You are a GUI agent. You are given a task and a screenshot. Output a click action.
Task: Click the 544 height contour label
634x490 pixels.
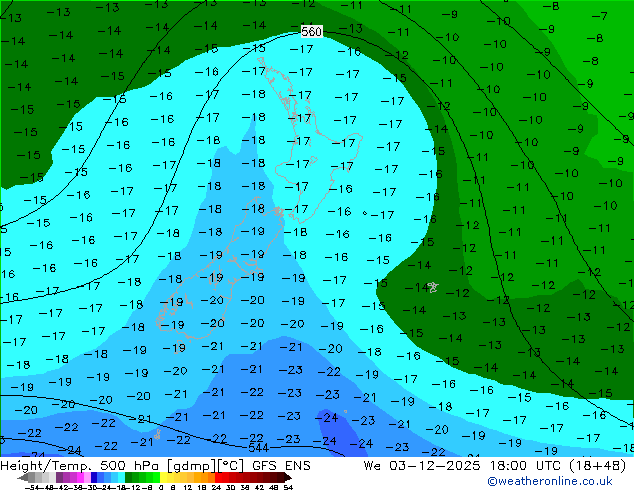pyautogui.click(x=258, y=448)
